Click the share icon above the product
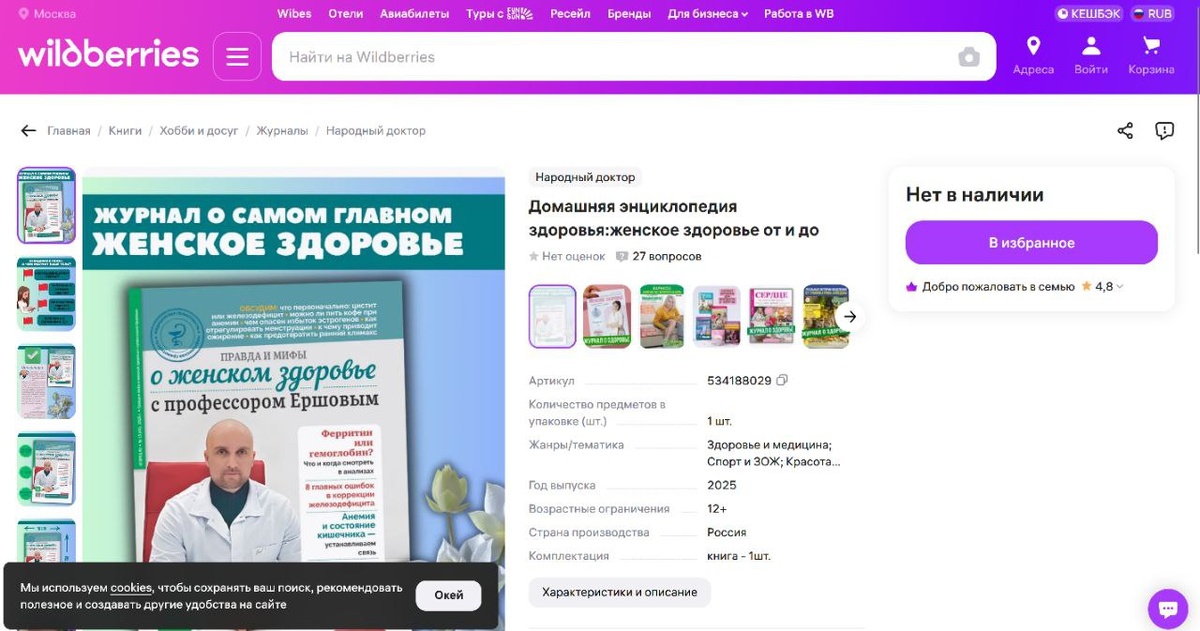1200x631 pixels. point(1125,131)
